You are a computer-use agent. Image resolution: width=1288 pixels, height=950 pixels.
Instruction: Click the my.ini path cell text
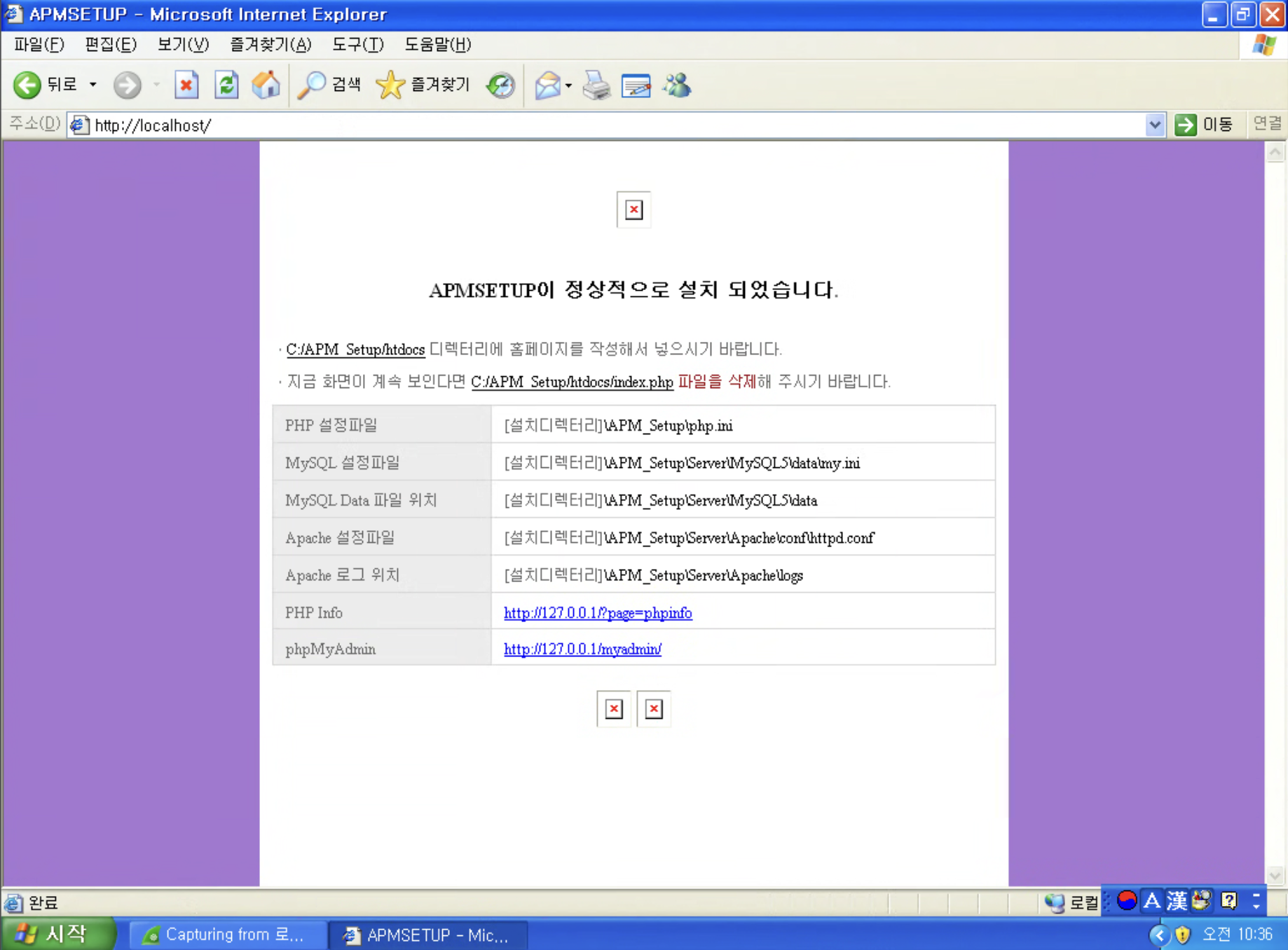[x=682, y=463]
